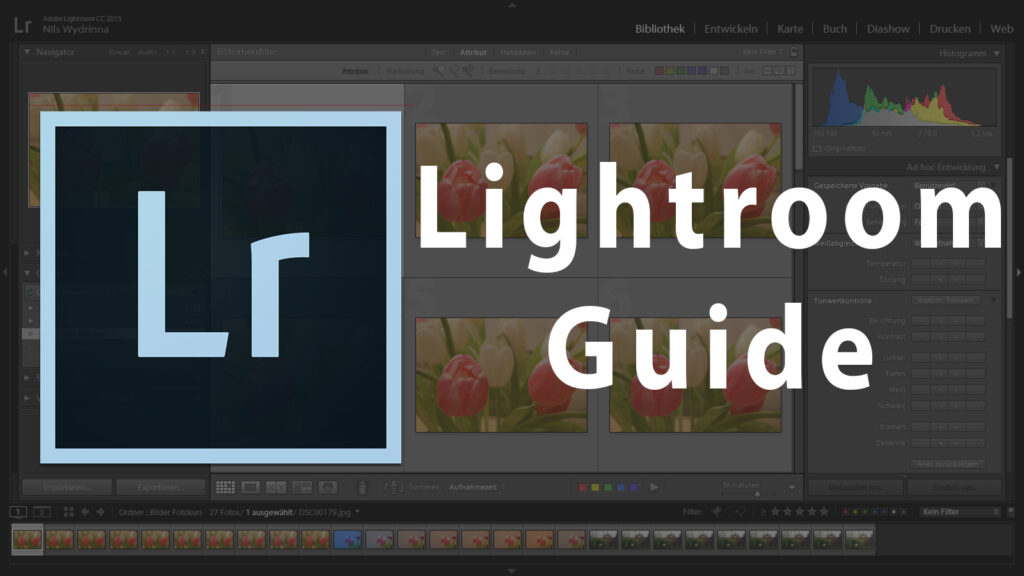Image resolution: width=1024 pixels, height=576 pixels.
Task: Open the second window via the '2' icon
Action: [42, 512]
